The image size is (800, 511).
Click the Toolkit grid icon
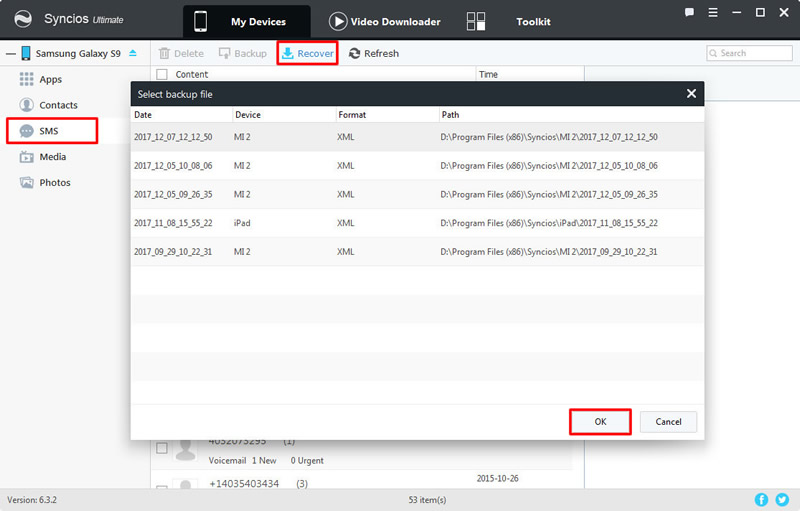click(x=476, y=21)
